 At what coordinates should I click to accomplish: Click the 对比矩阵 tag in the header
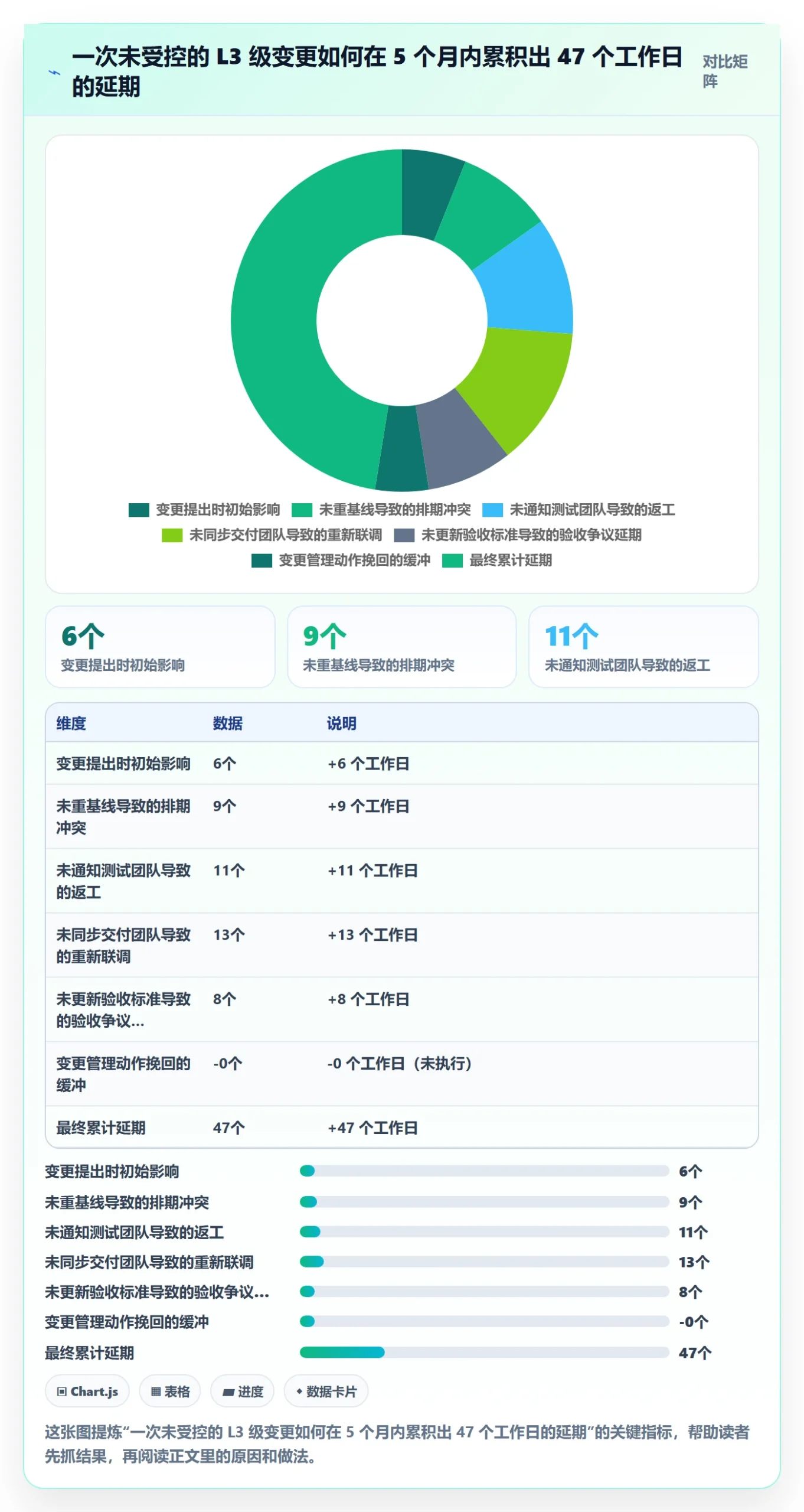(725, 71)
